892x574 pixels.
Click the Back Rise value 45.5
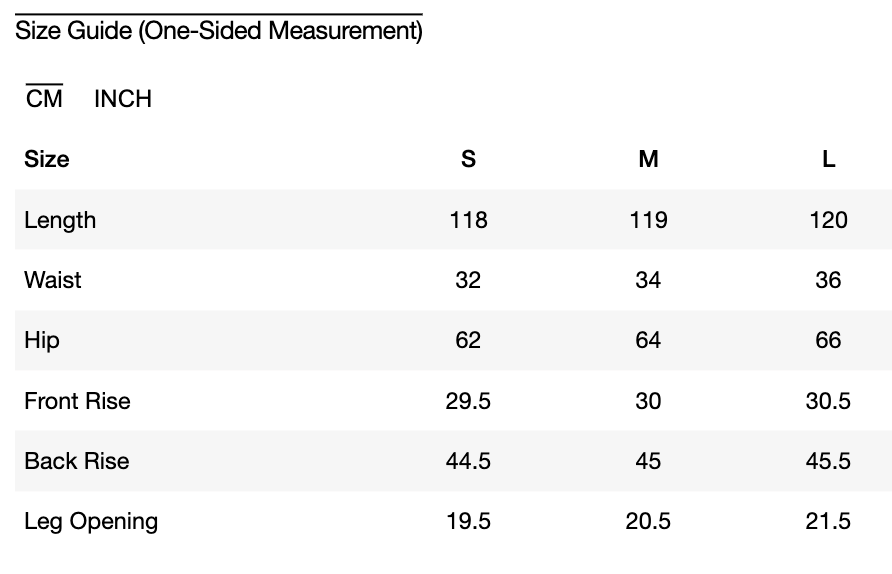pos(828,461)
